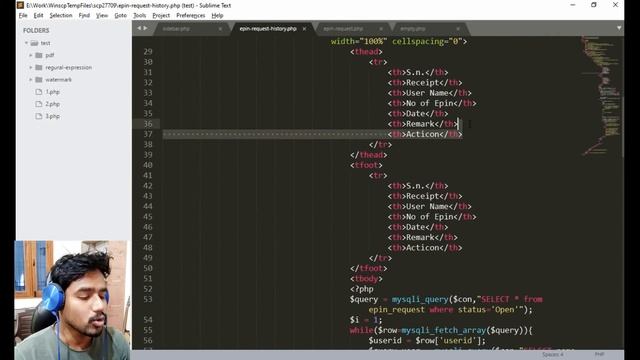640x360 pixels.
Task: Click the thead opening tag on line 29
Action: [x=366, y=52]
